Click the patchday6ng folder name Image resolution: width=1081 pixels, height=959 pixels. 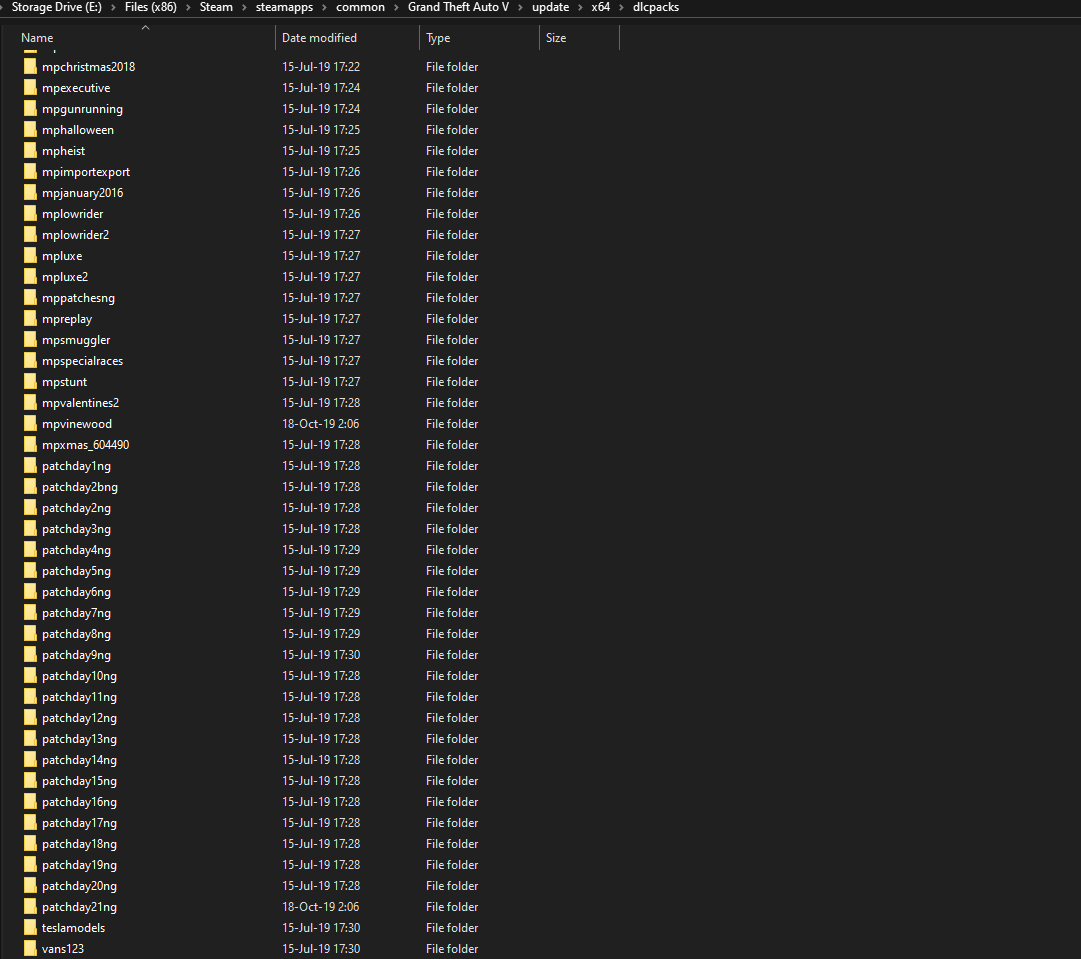pyautogui.click(x=77, y=592)
